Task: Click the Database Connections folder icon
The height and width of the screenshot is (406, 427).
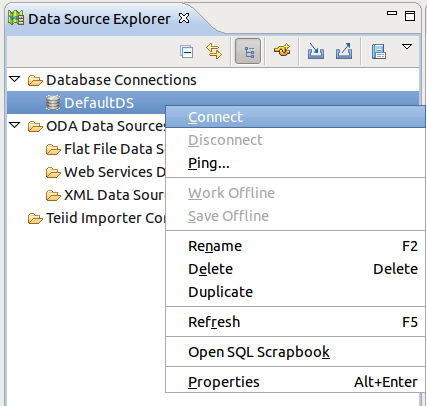Action: (x=35, y=80)
